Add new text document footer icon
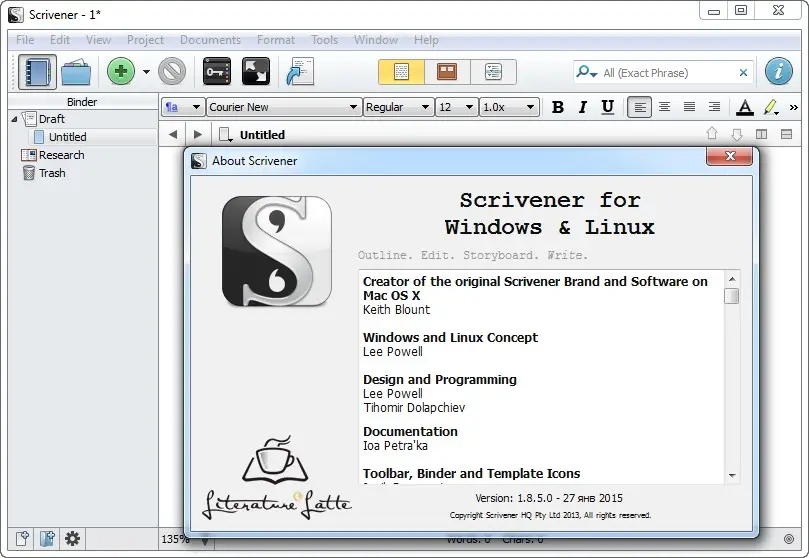 (22, 539)
